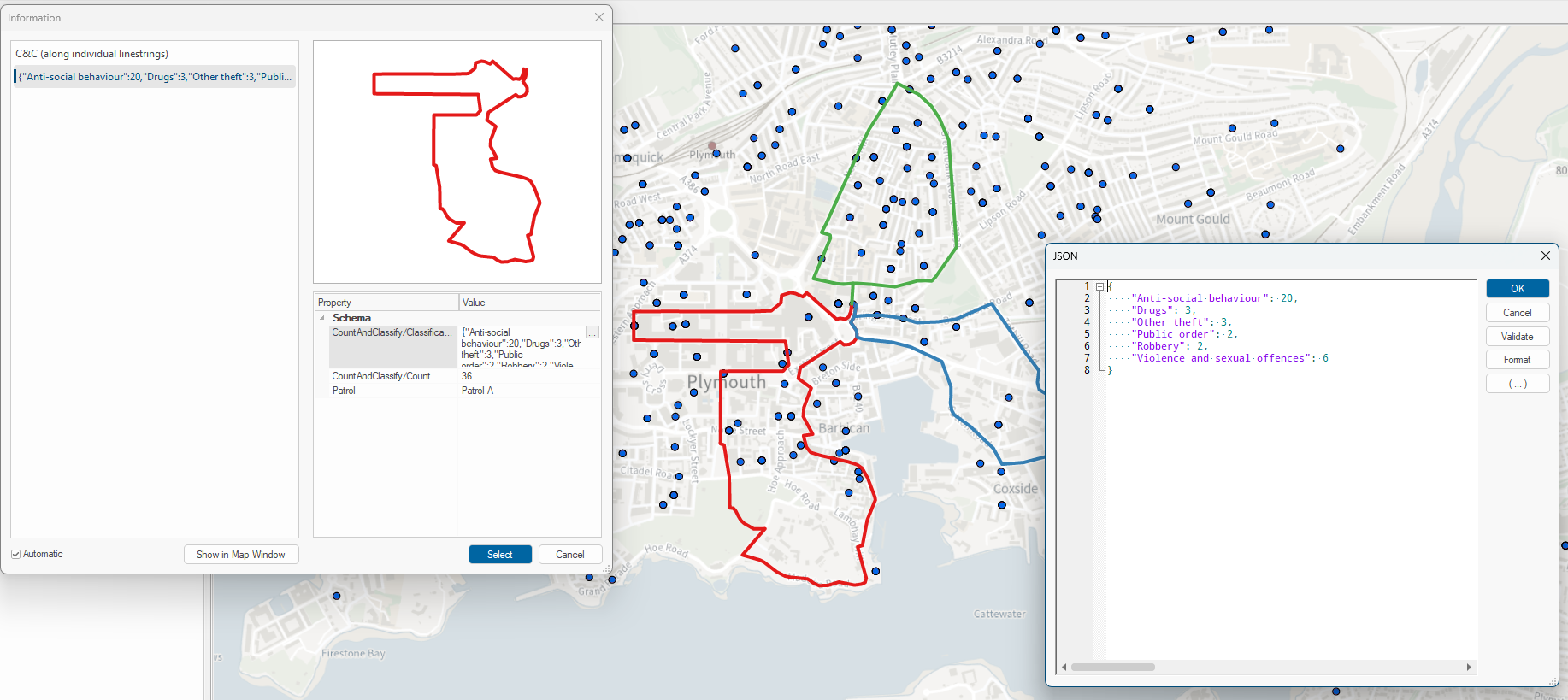Click the Value column header
Viewport: 1568px width, 700px height.
coord(530,303)
